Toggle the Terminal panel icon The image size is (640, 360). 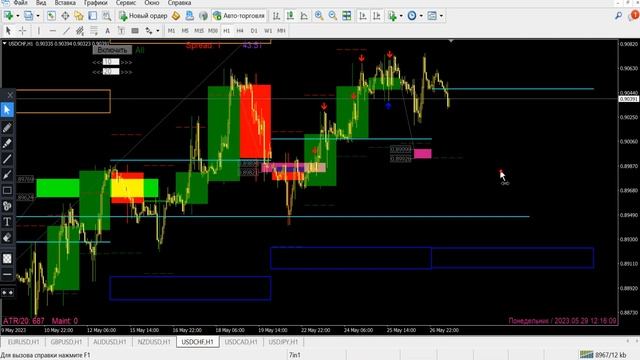click(93, 16)
